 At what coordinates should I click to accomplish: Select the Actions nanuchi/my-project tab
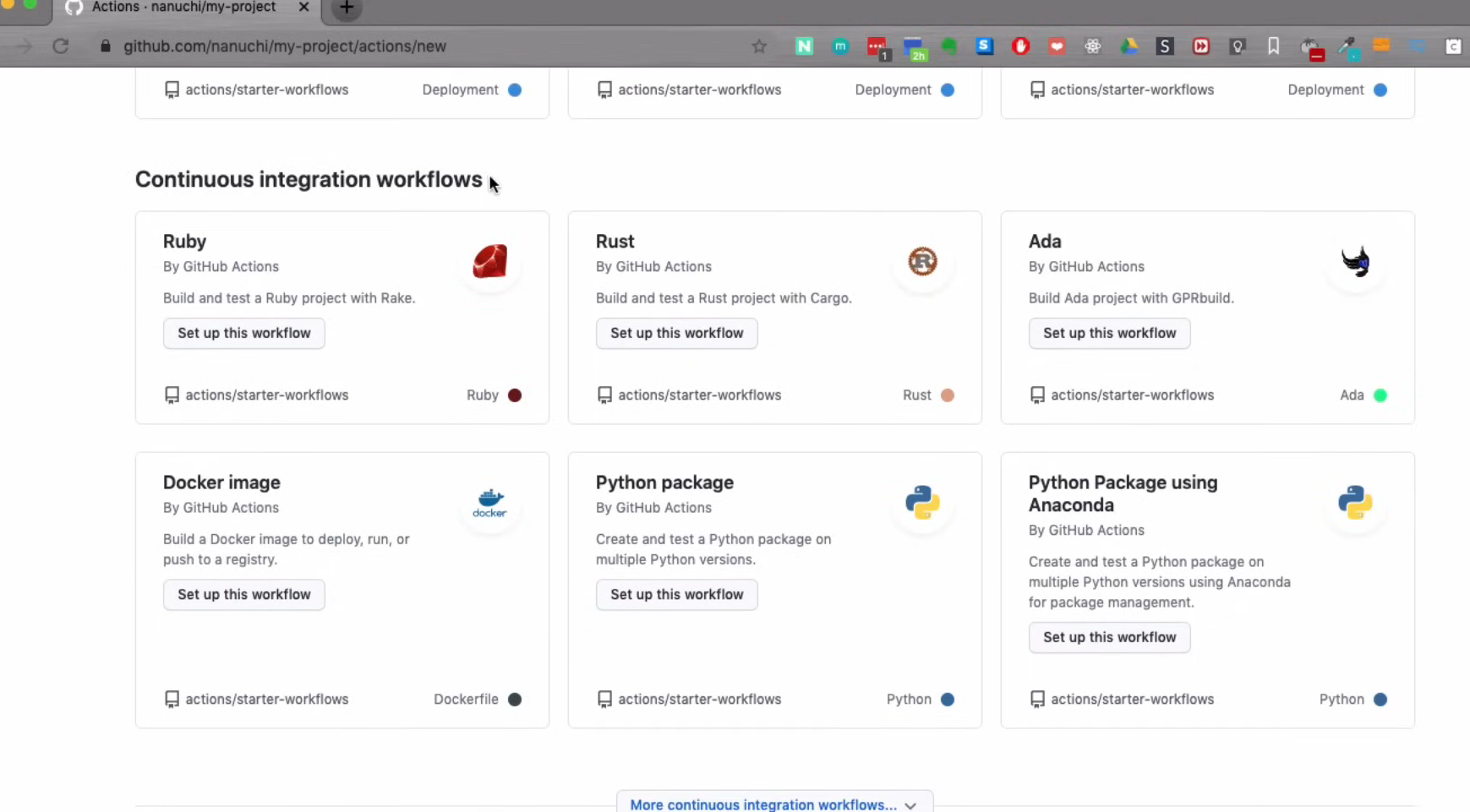(x=183, y=8)
